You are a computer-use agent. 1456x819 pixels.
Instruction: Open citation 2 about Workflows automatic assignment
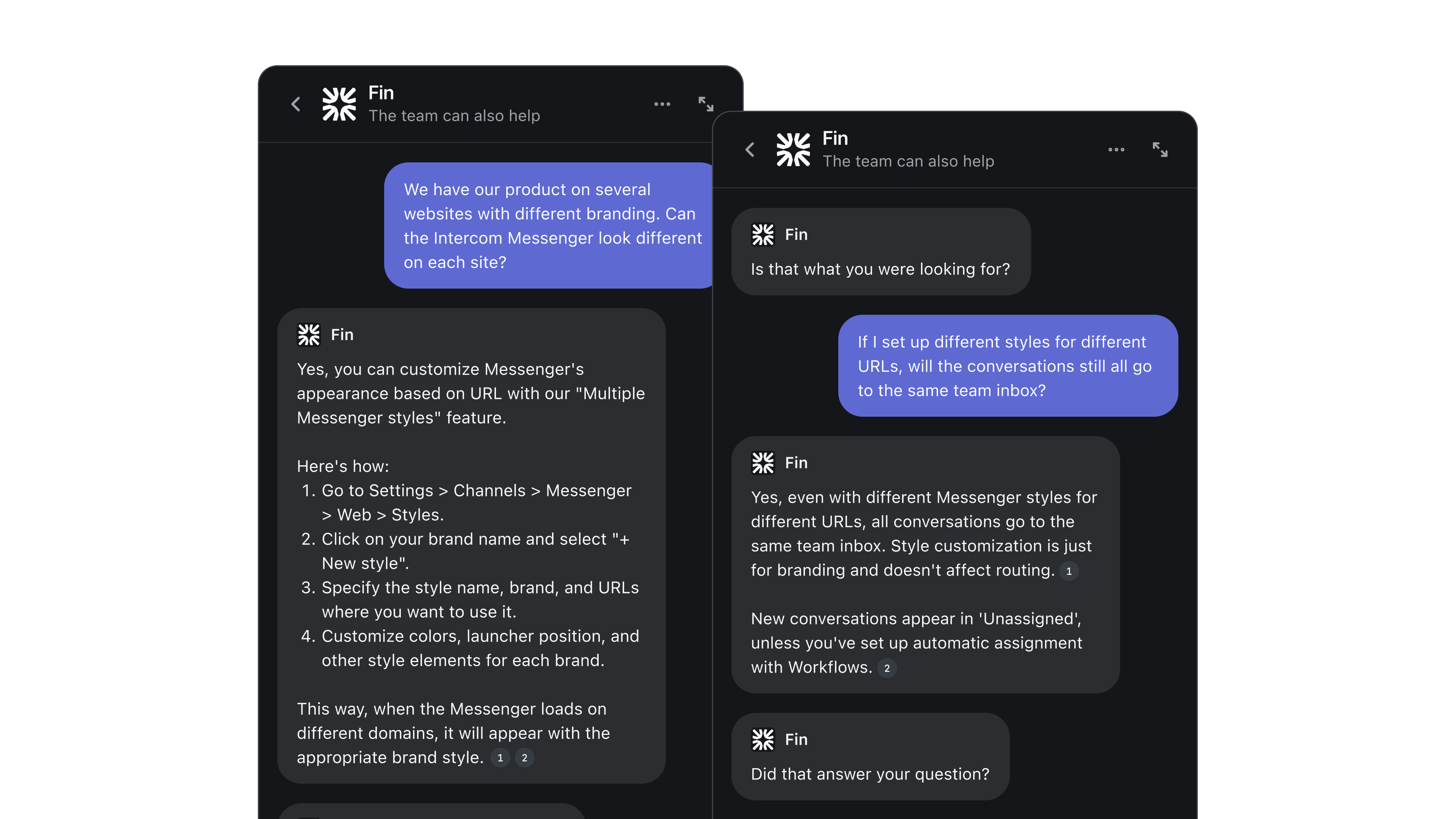(x=887, y=668)
